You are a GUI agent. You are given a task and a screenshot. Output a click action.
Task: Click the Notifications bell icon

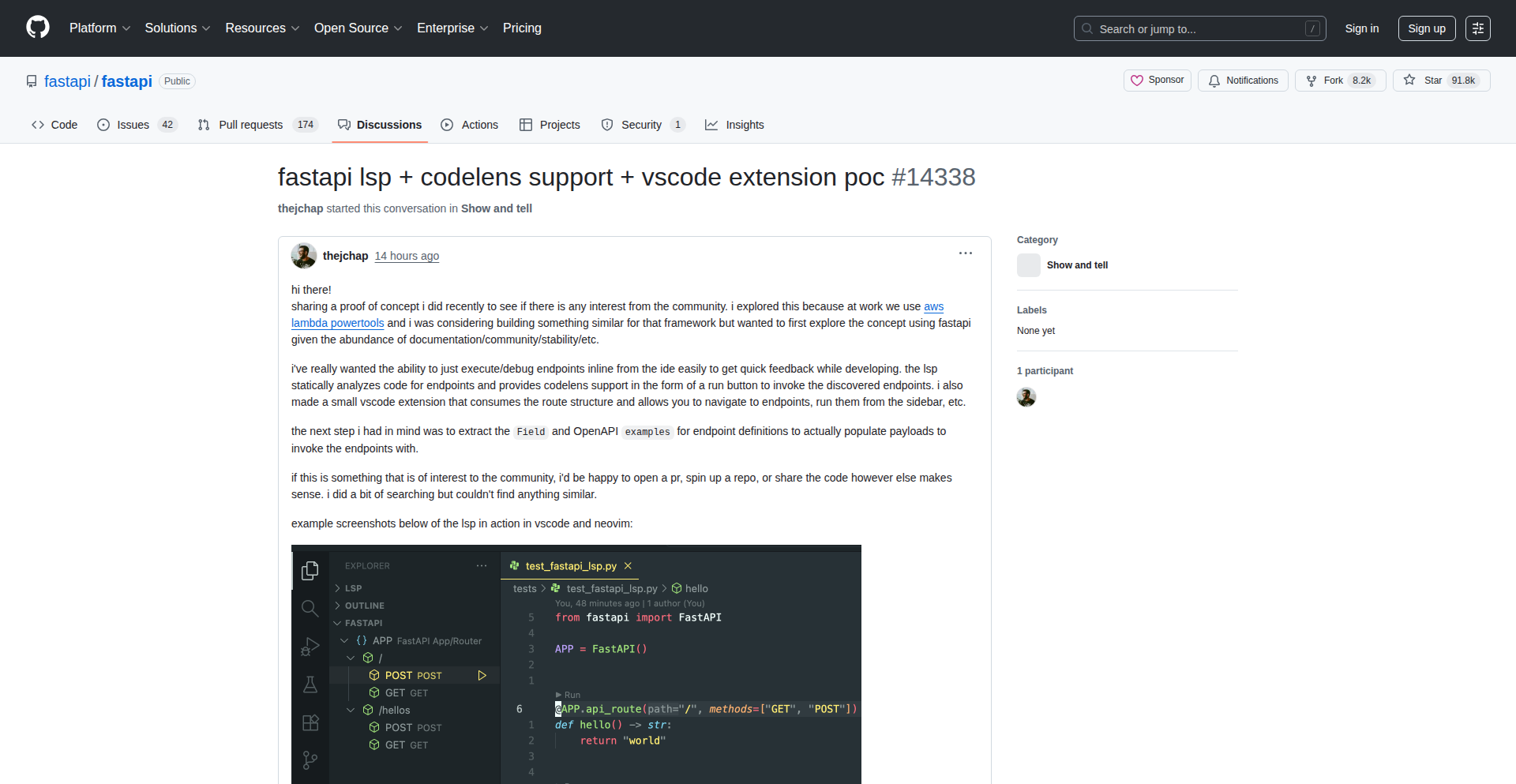click(x=1213, y=81)
